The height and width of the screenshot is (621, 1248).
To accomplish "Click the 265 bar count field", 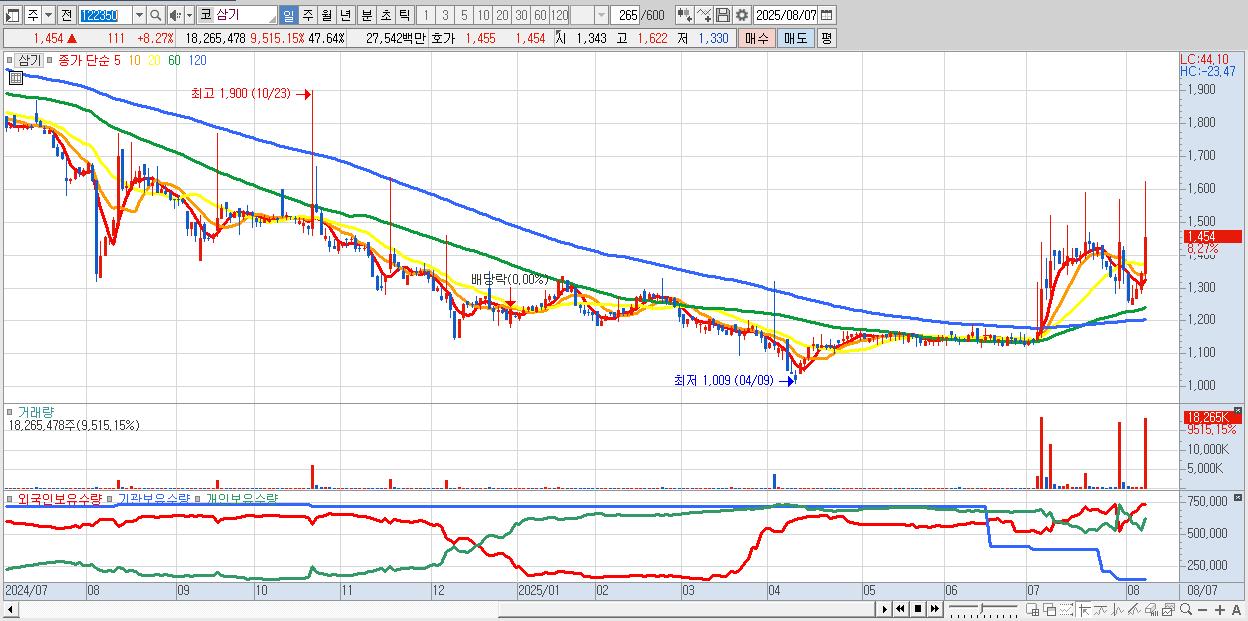I will pos(627,15).
